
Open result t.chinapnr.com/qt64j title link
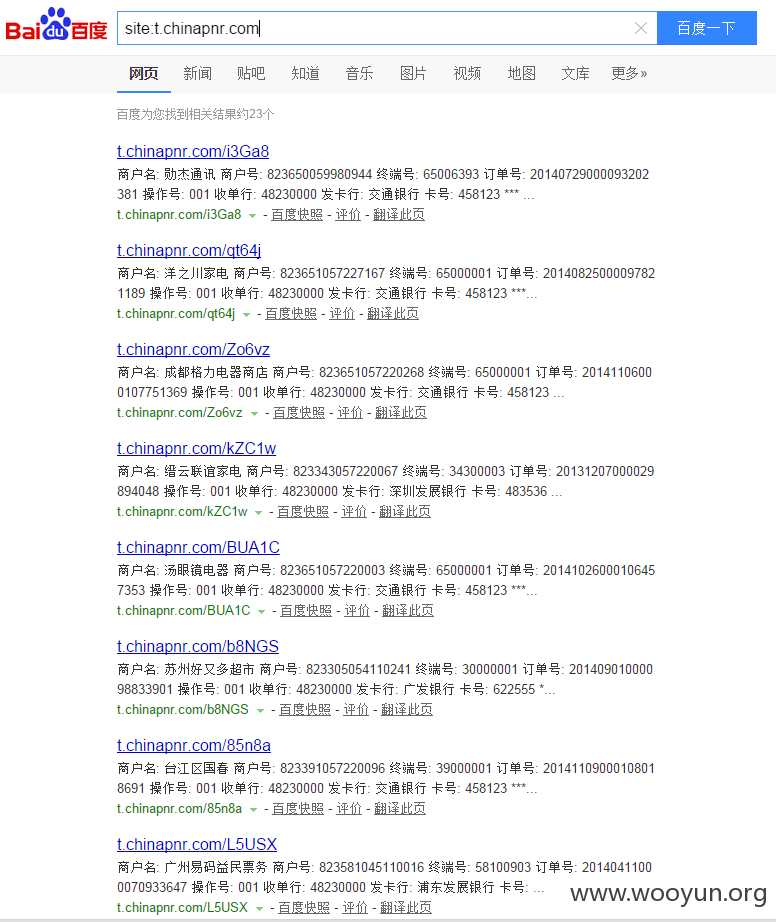click(x=189, y=250)
